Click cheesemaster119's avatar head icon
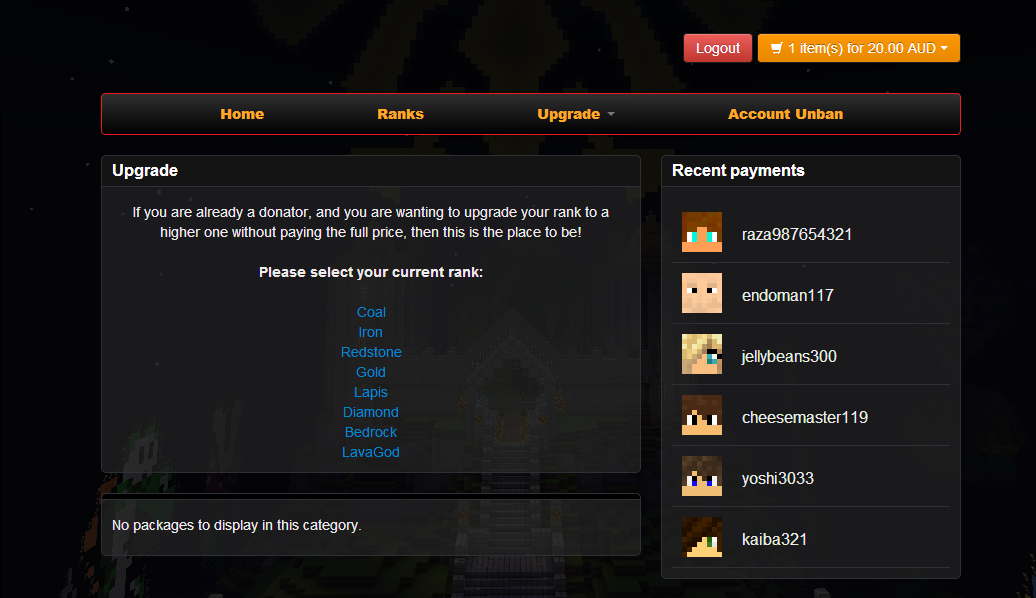Viewport: 1036px width, 598px height. point(702,415)
